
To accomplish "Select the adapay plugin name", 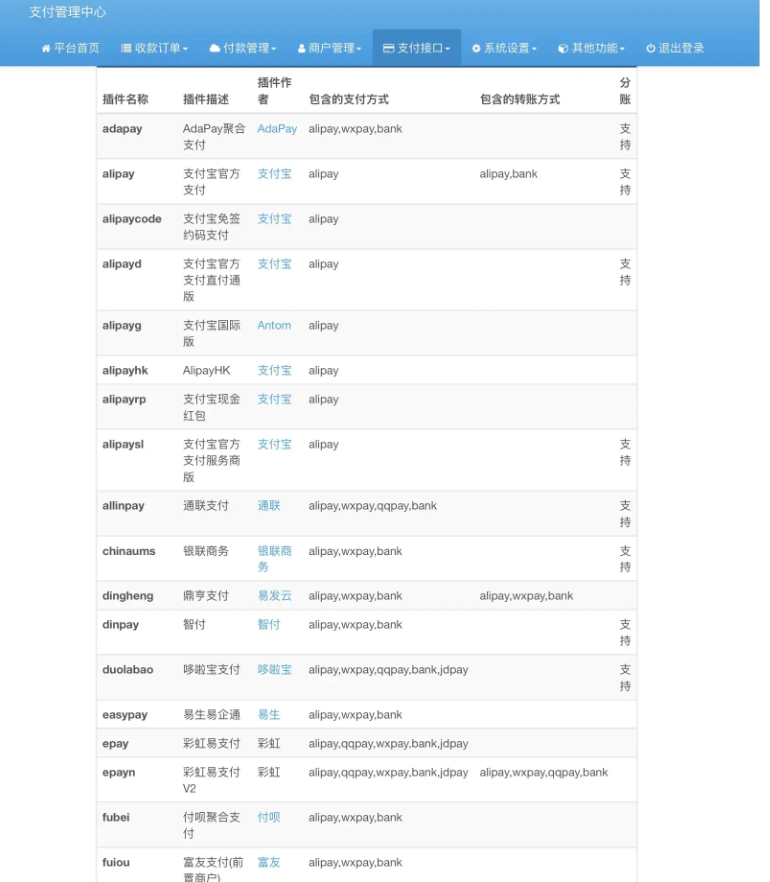I will point(122,129).
